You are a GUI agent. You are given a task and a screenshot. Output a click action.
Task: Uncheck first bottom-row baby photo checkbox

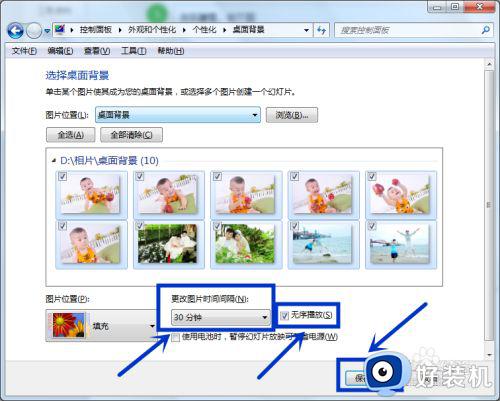pyautogui.click(x=63, y=226)
